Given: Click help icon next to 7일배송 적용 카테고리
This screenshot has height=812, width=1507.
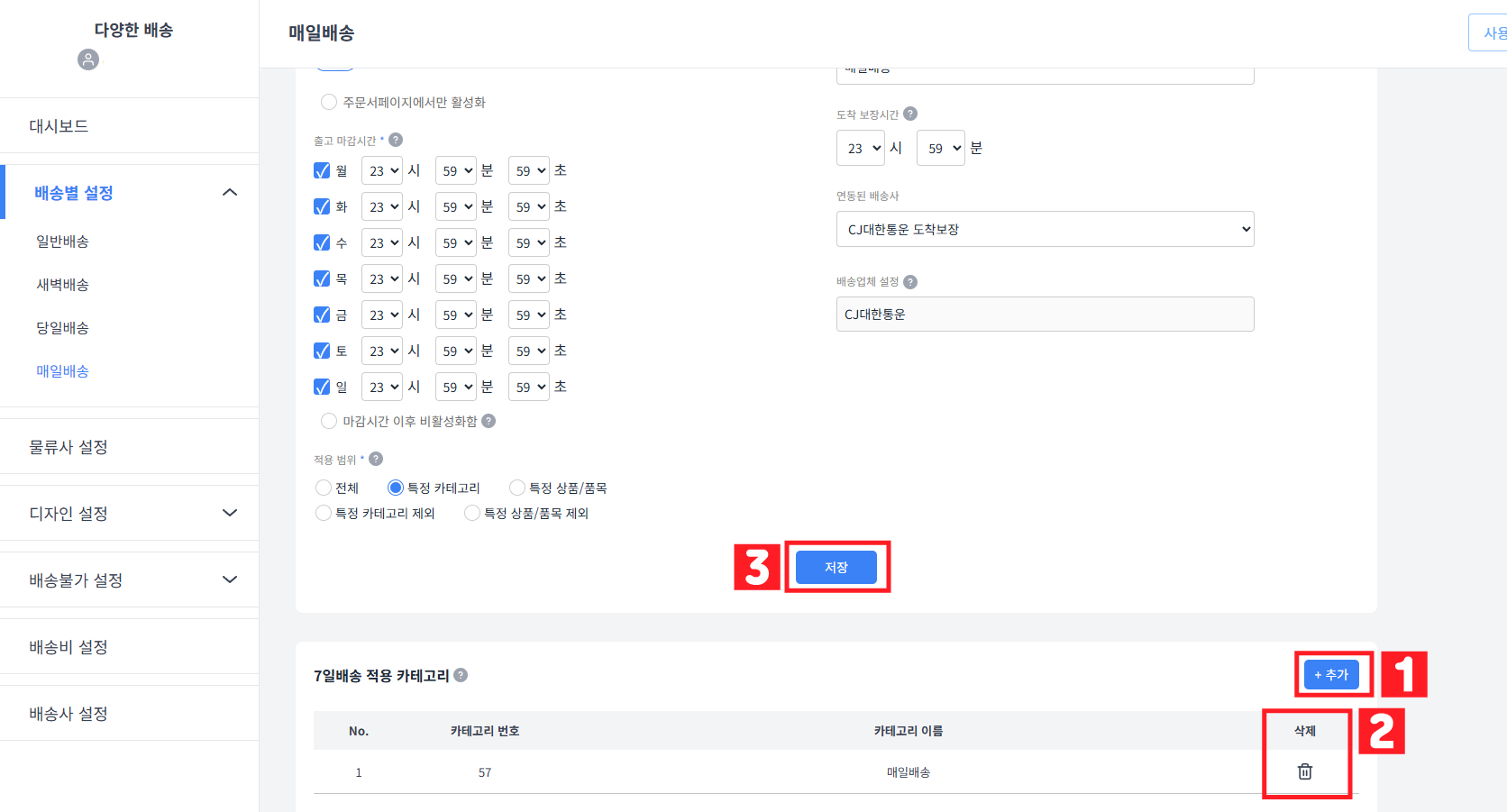Looking at the screenshot, I should click(461, 675).
